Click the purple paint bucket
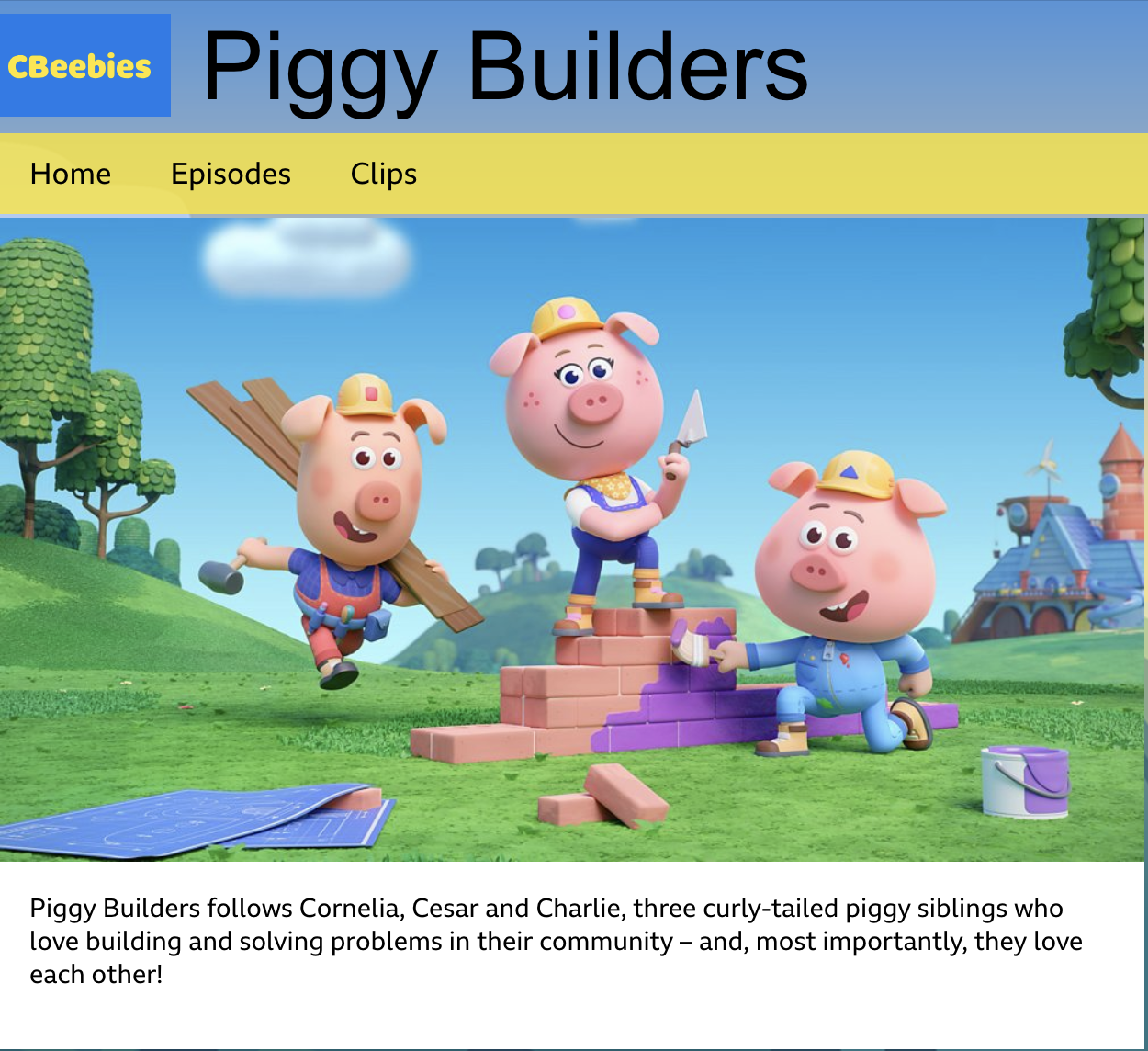This screenshot has width=1148, height=1051. pos(1025,781)
